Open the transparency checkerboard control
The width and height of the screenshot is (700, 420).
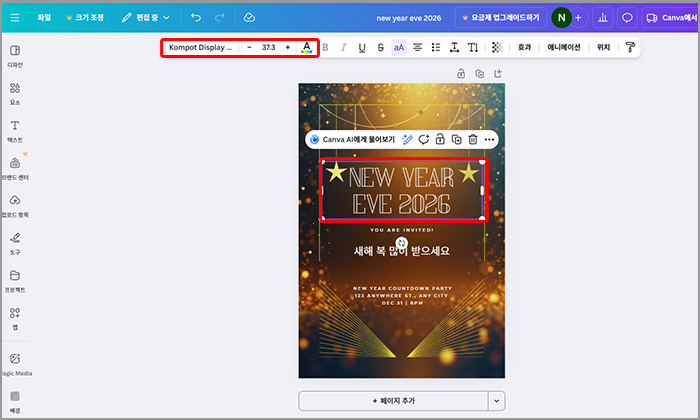pyautogui.click(x=497, y=47)
